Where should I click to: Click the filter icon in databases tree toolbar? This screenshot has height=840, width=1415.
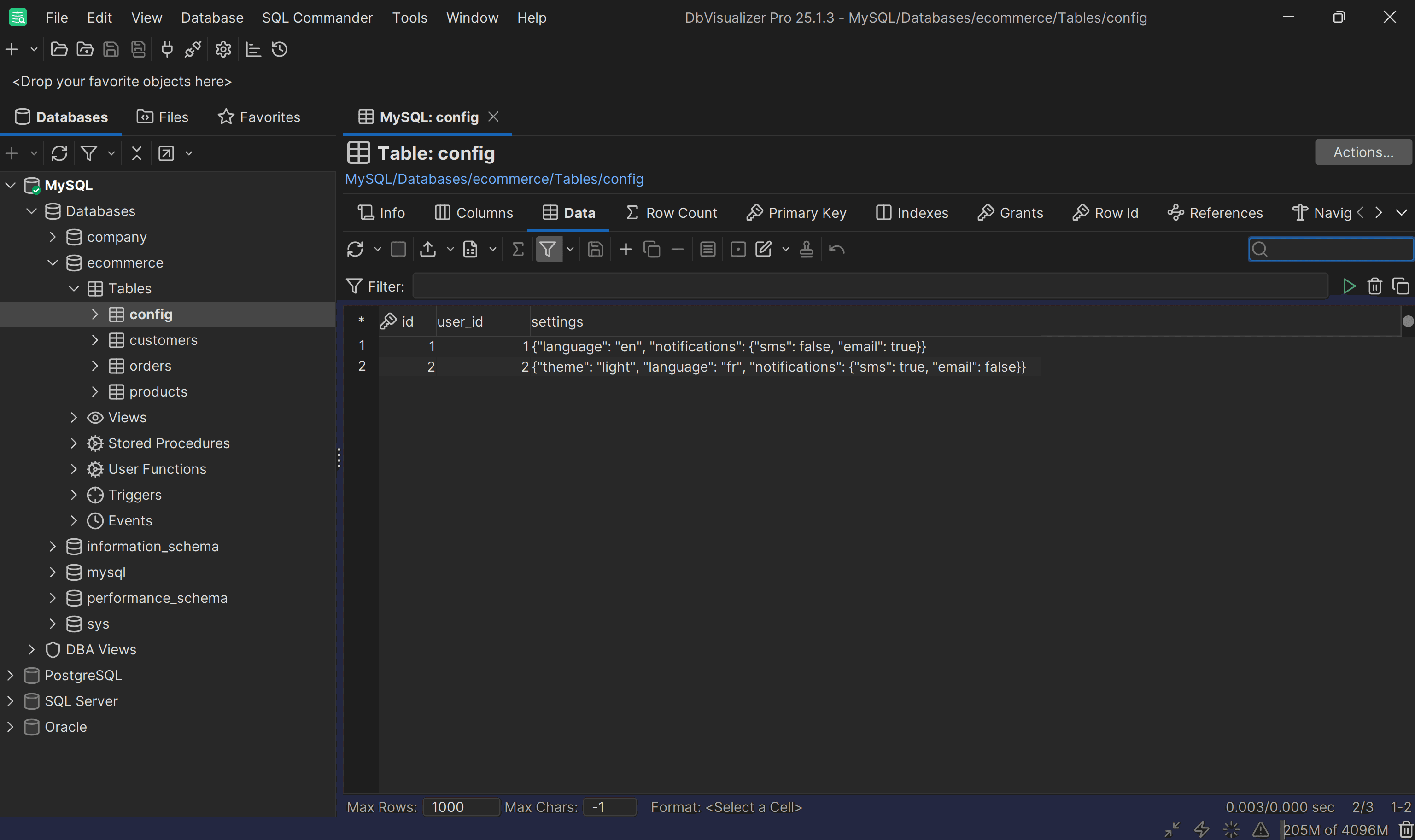tap(89, 153)
